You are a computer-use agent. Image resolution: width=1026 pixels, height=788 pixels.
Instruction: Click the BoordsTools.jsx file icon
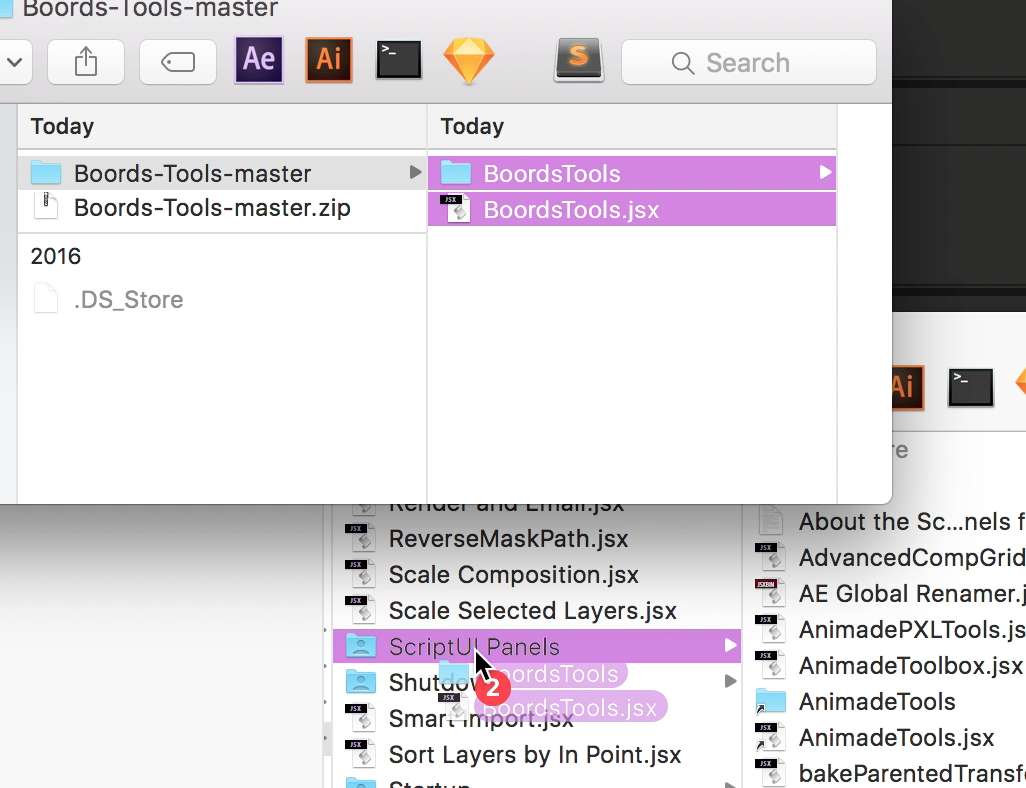coord(456,209)
